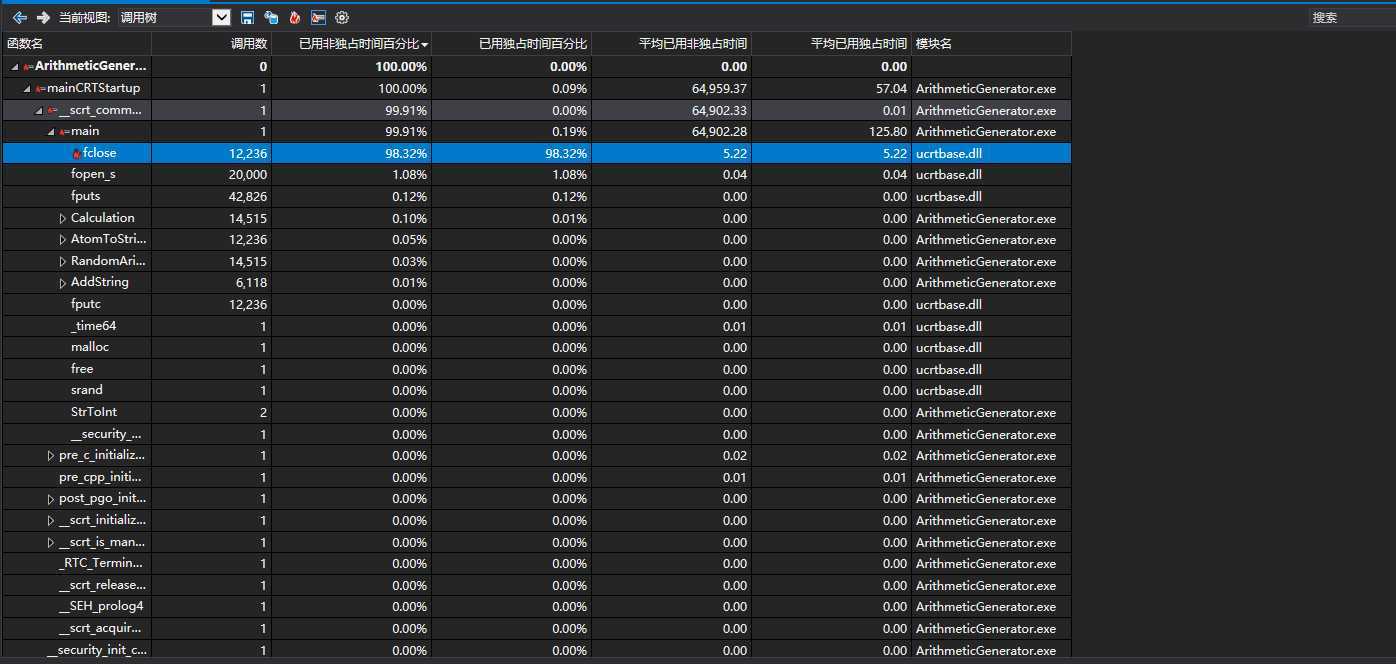Viewport: 1396px width, 664px height.
Task: Click the 125.80 exclusive time for main
Action: pyautogui.click(x=886, y=132)
